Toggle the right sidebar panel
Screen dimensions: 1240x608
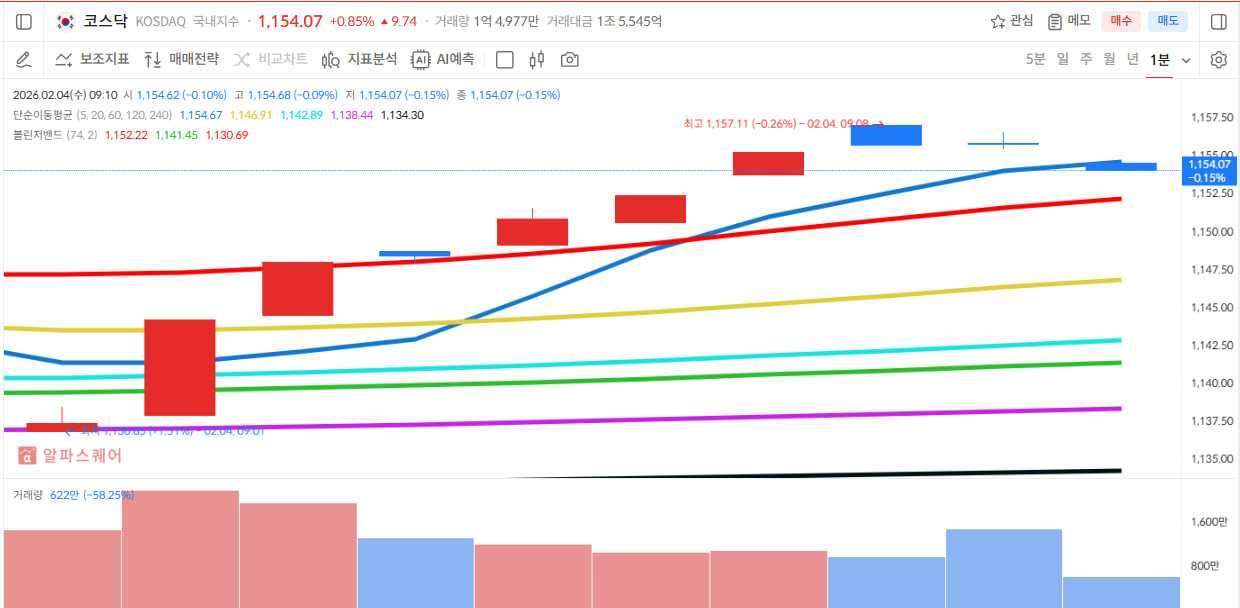coord(1218,22)
